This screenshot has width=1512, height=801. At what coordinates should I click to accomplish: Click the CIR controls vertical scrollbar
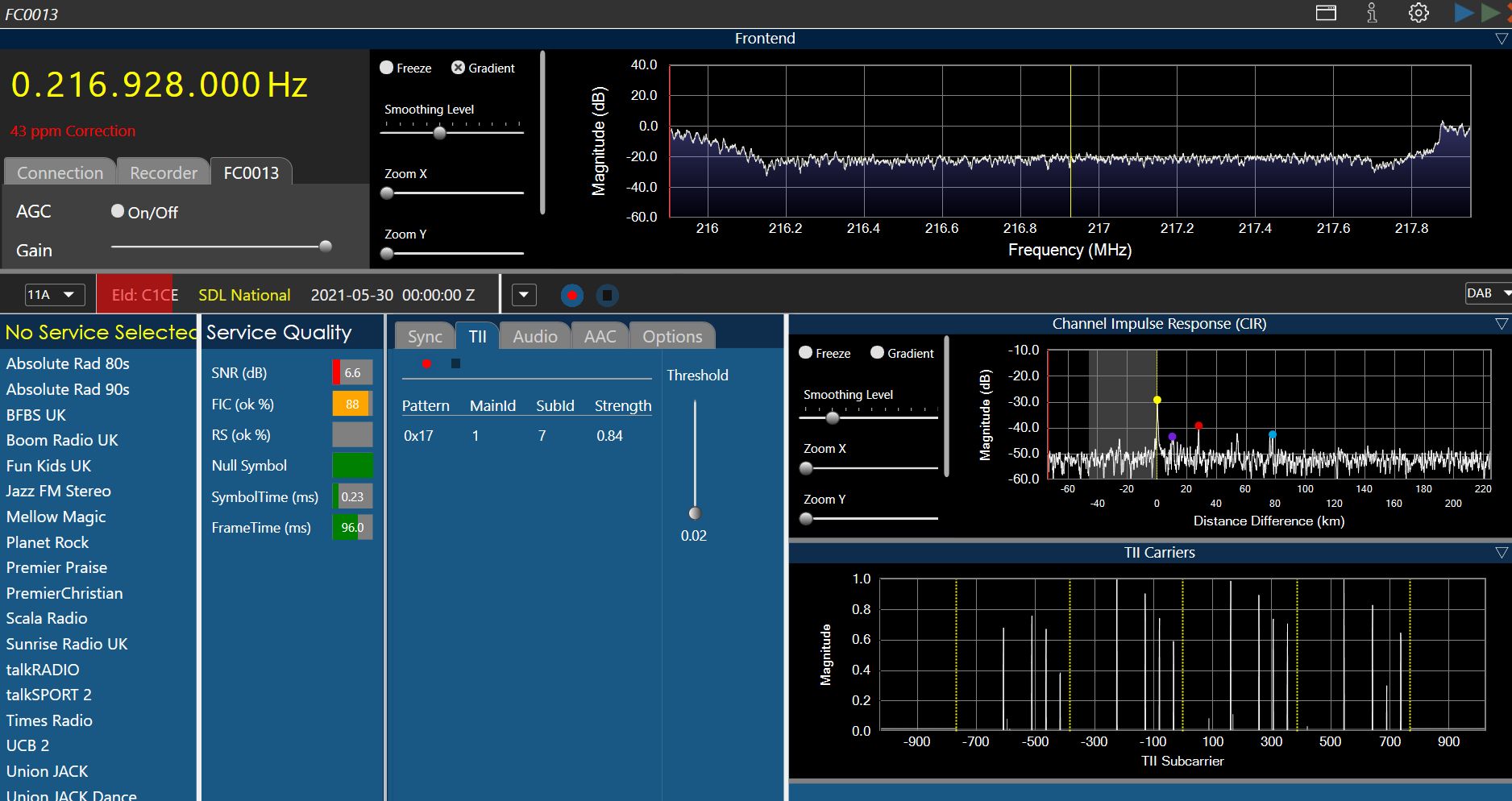(x=946, y=407)
